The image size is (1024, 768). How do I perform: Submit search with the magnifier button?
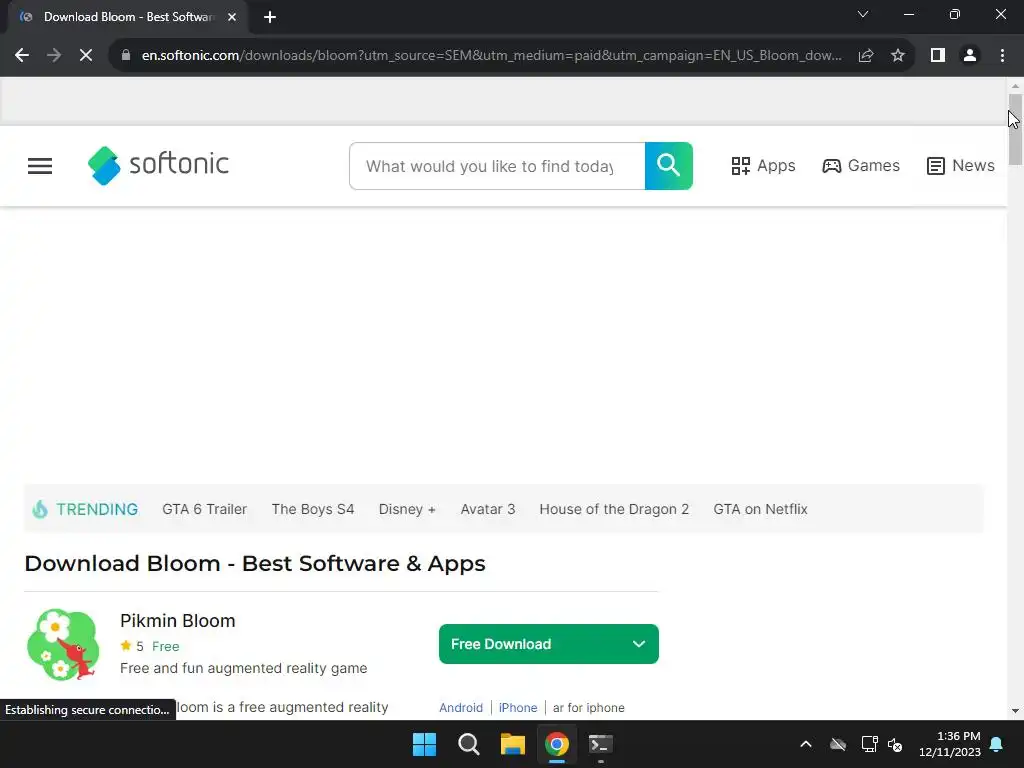pos(669,166)
